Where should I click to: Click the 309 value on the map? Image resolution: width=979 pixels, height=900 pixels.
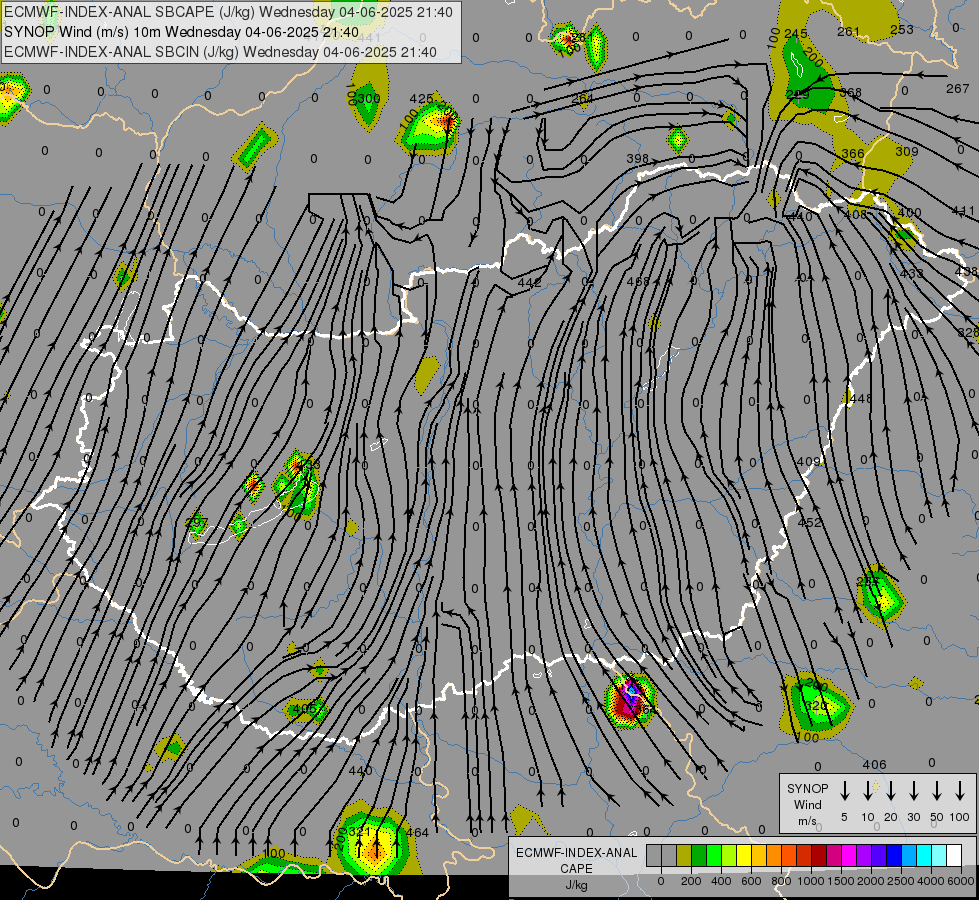907,151
